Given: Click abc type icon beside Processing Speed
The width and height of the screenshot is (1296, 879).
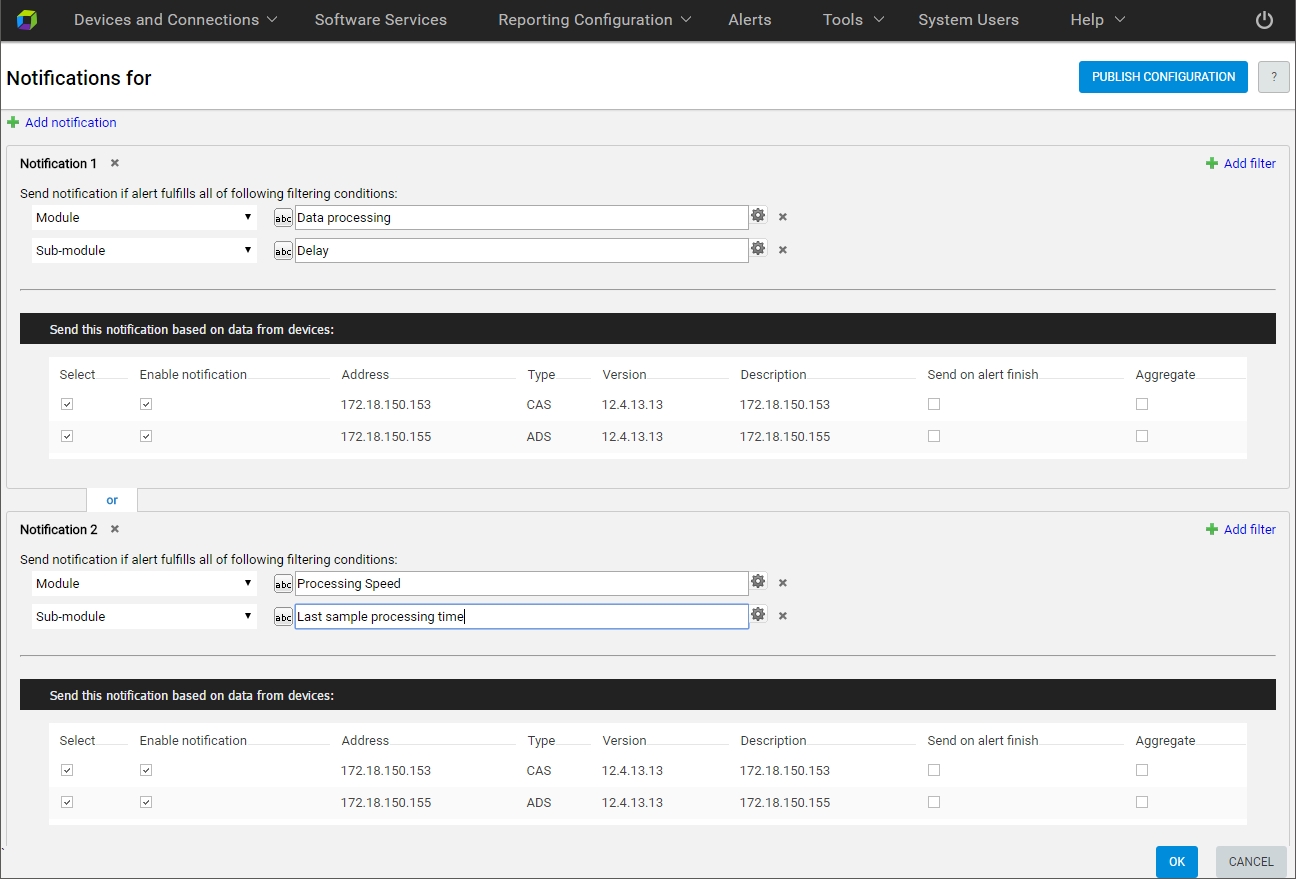Looking at the screenshot, I should coord(283,584).
